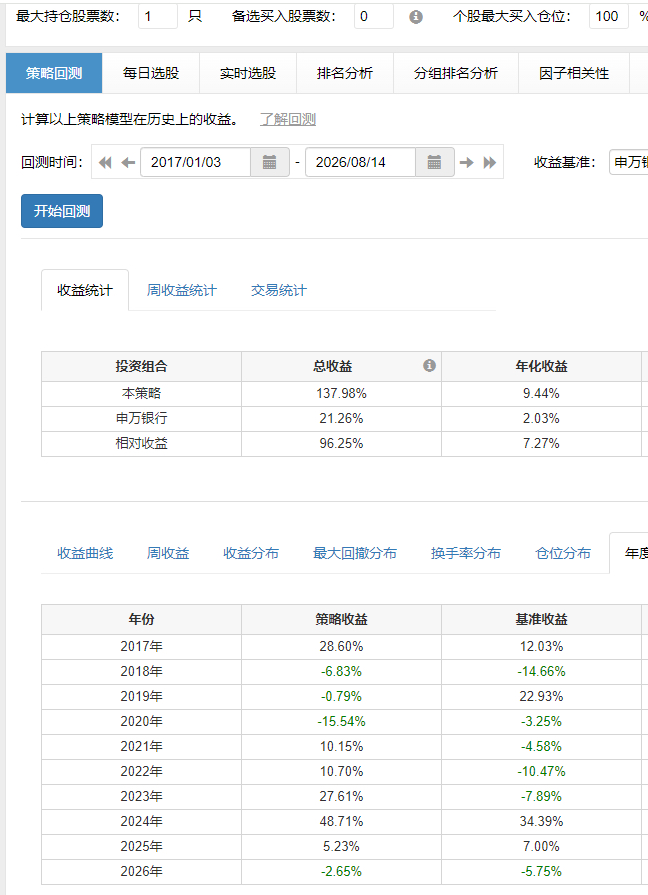Image resolution: width=648 pixels, height=895 pixels.
Task: Click the 2021年 strategy return 10.15%
Action: [341, 747]
